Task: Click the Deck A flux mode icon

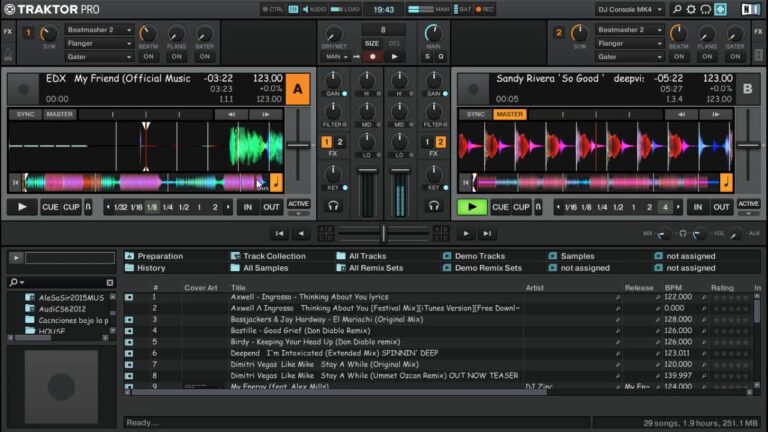Action: [88, 207]
